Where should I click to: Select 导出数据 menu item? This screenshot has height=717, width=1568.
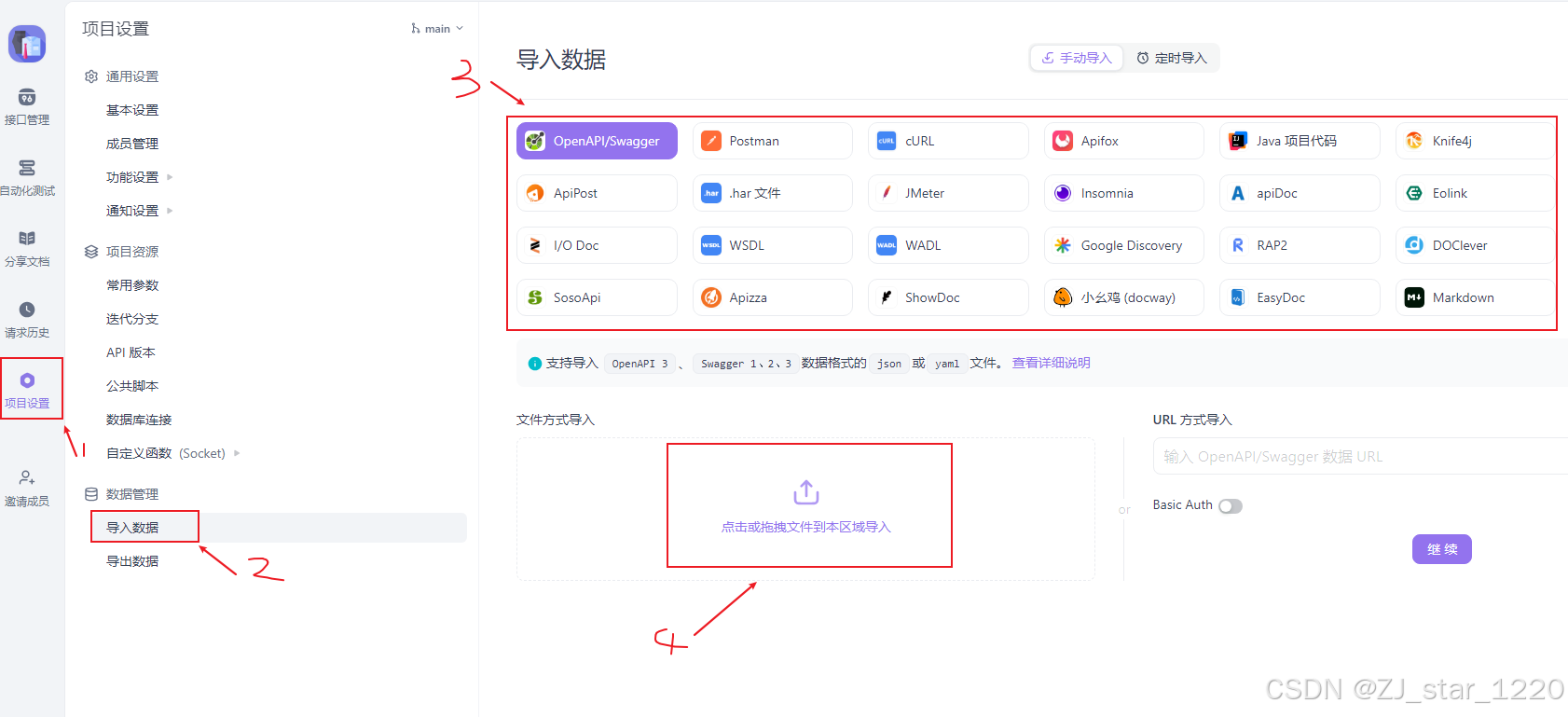point(132,561)
